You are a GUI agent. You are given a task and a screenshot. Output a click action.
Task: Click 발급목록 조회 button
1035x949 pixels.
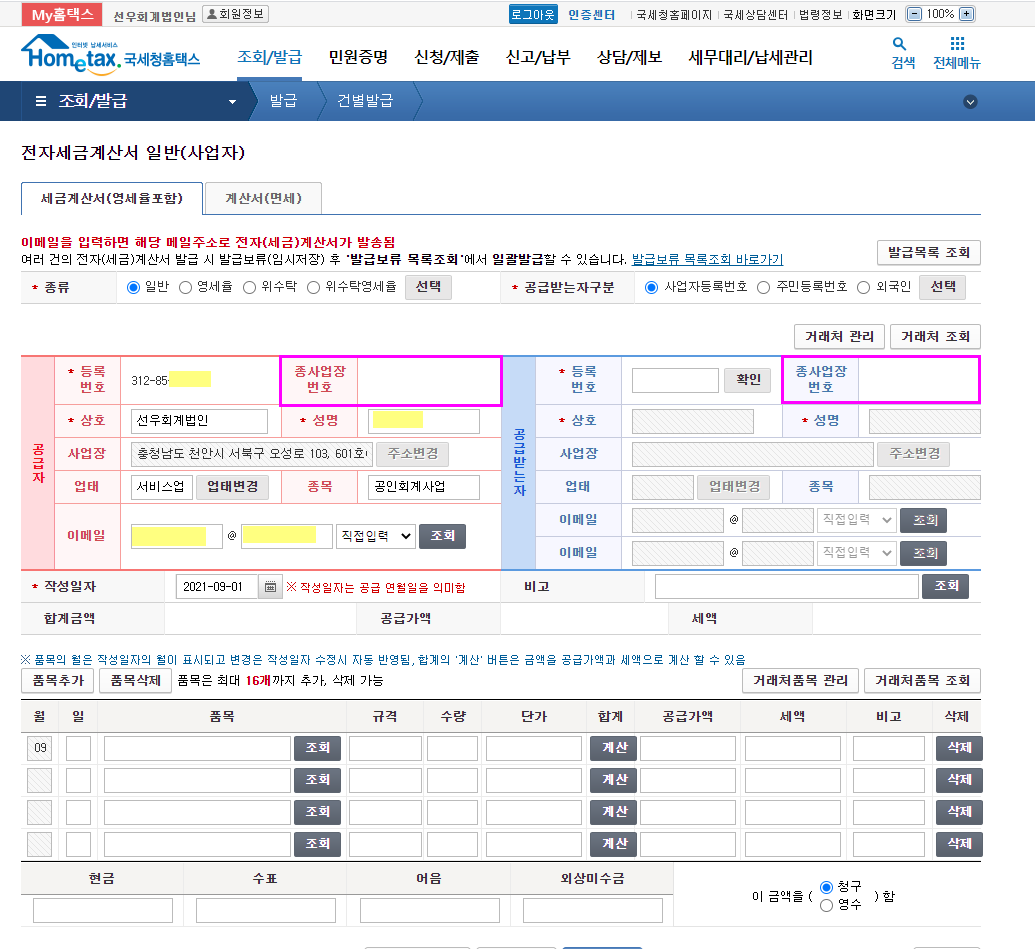point(929,253)
